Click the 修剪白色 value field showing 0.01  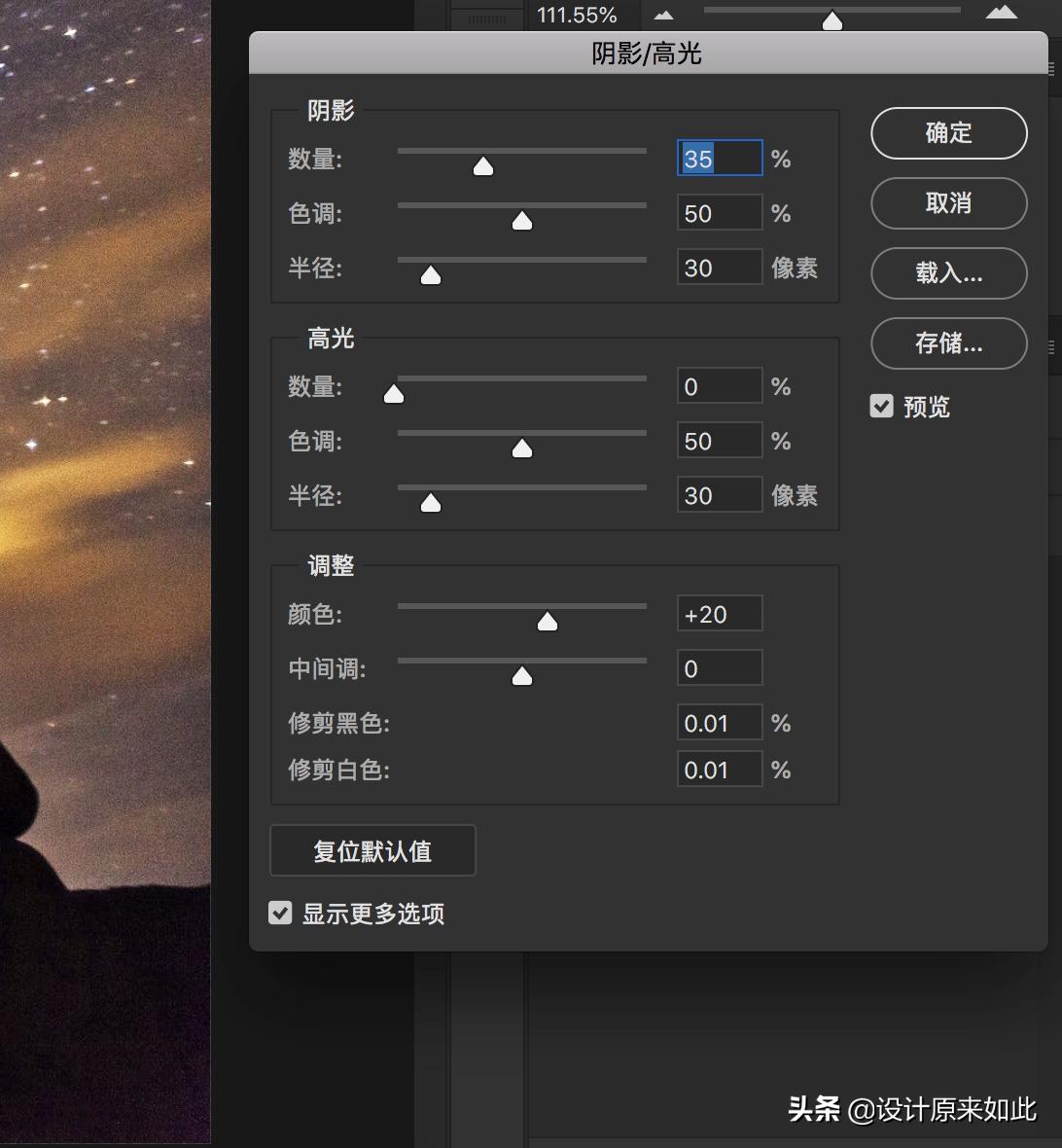(719, 769)
